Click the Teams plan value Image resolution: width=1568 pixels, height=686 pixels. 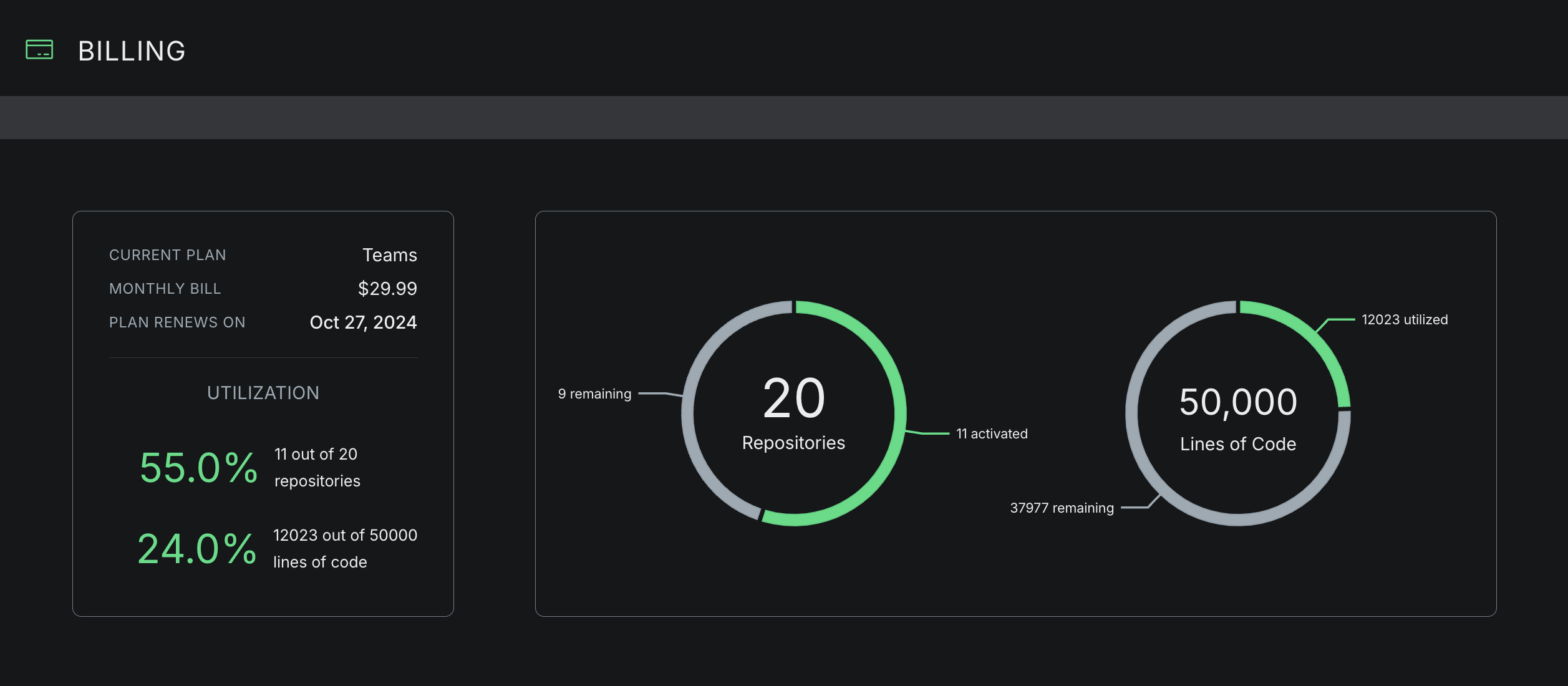pos(390,255)
